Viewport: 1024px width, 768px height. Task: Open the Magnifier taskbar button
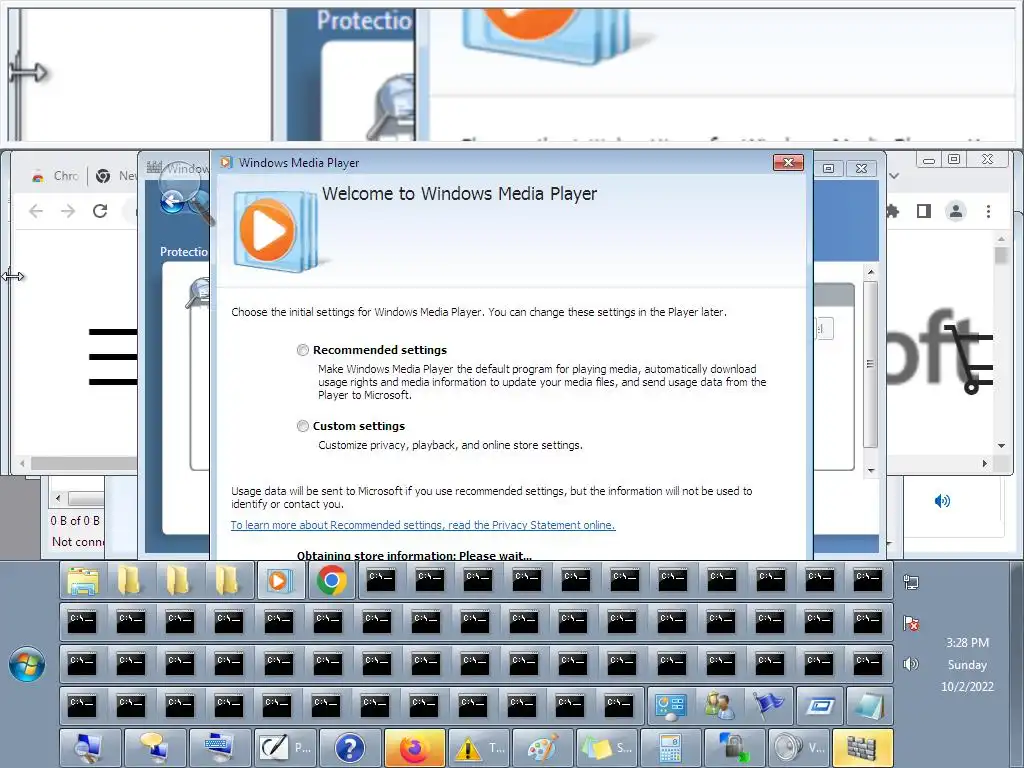coord(90,748)
